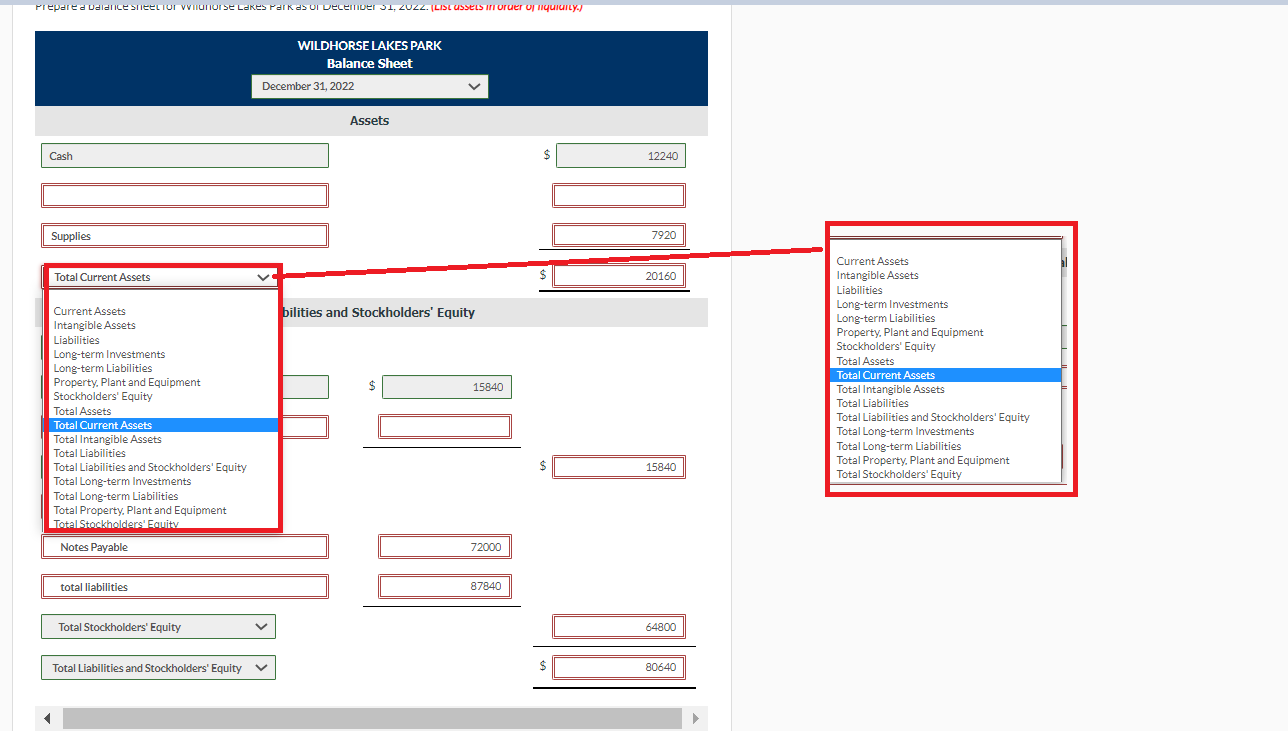Choose Intangible Assets in the form's open dropdown list

coord(95,325)
